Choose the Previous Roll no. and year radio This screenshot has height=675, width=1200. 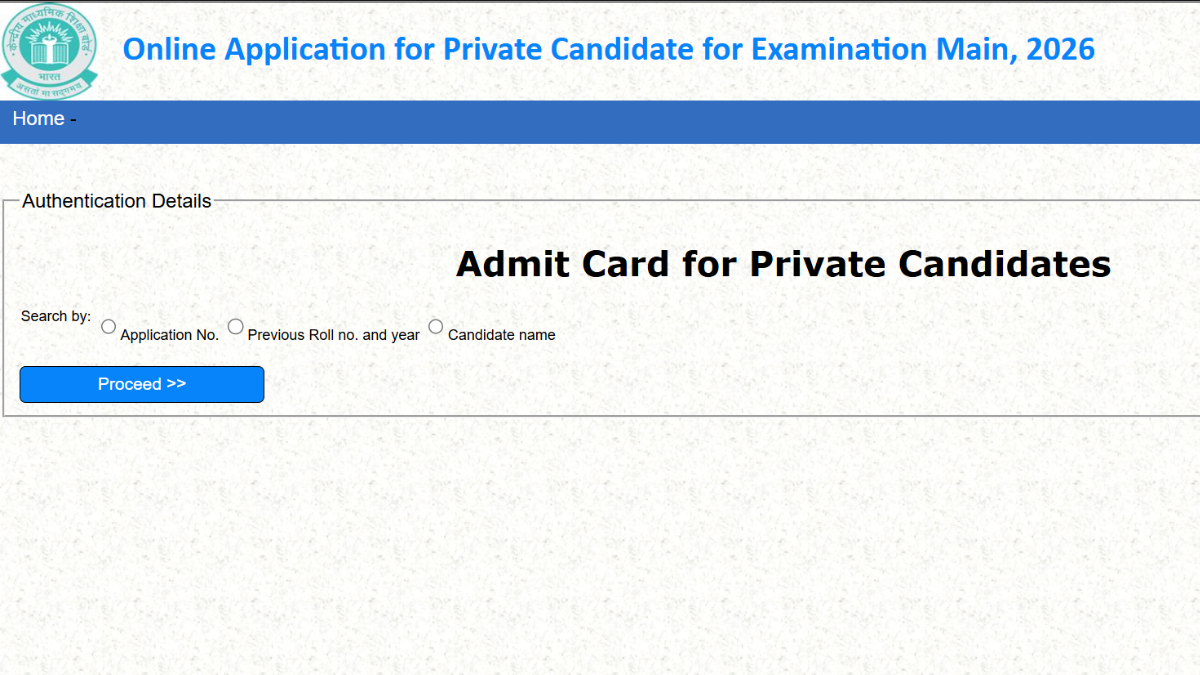click(236, 326)
